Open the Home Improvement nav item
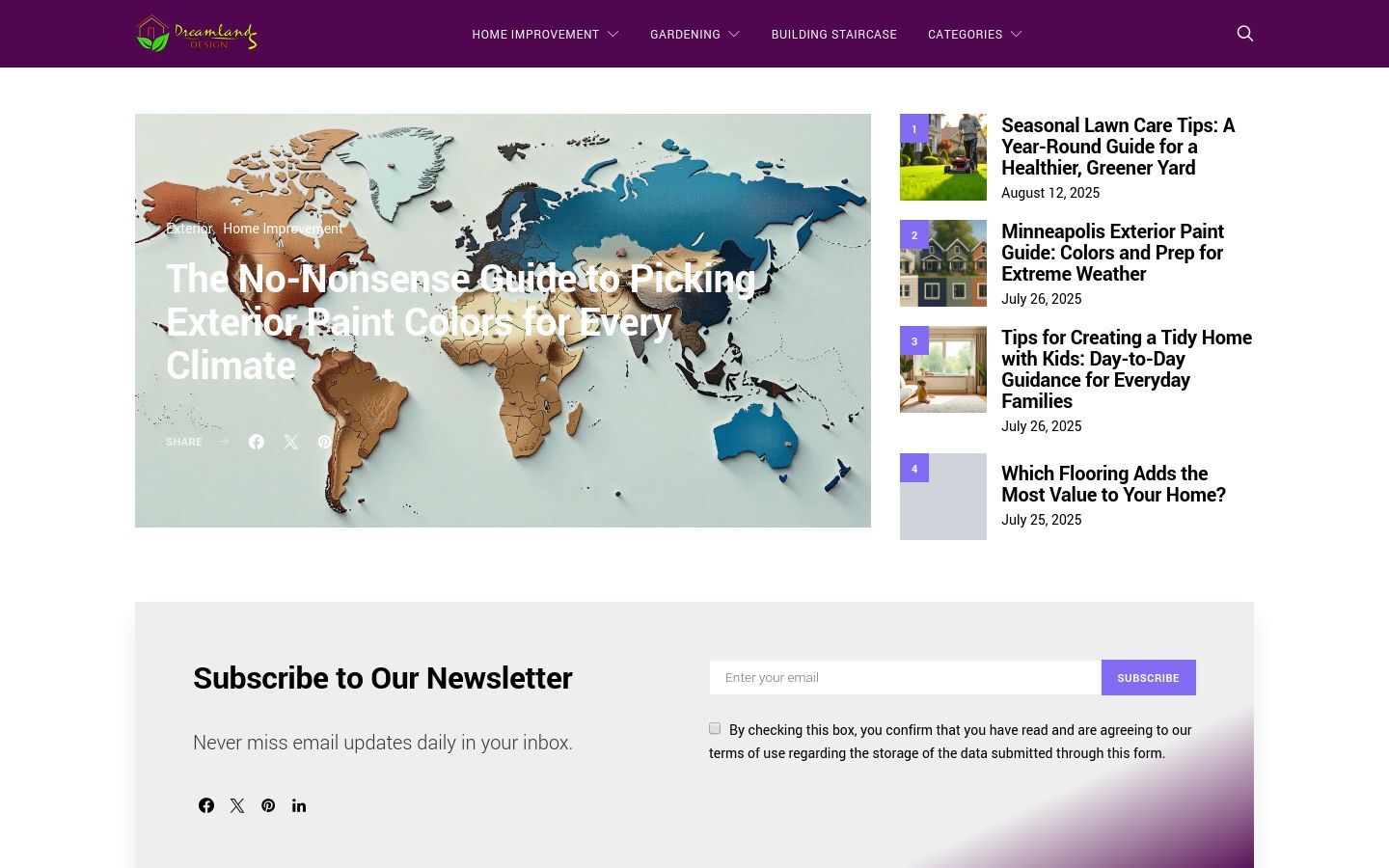This screenshot has height=868, width=1389. click(535, 34)
